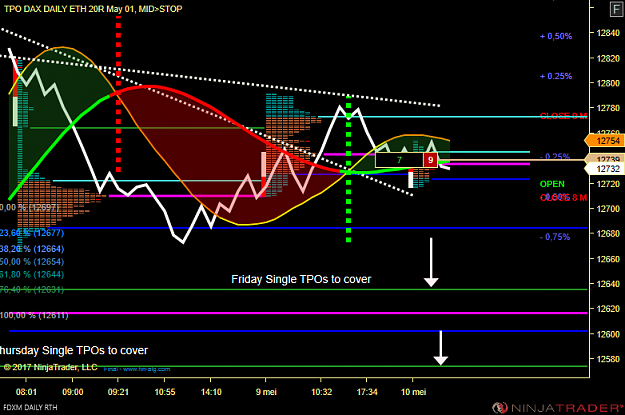Click the 12600 price axis label
The height and width of the screenshot is (415, 625).
[608, 334]
